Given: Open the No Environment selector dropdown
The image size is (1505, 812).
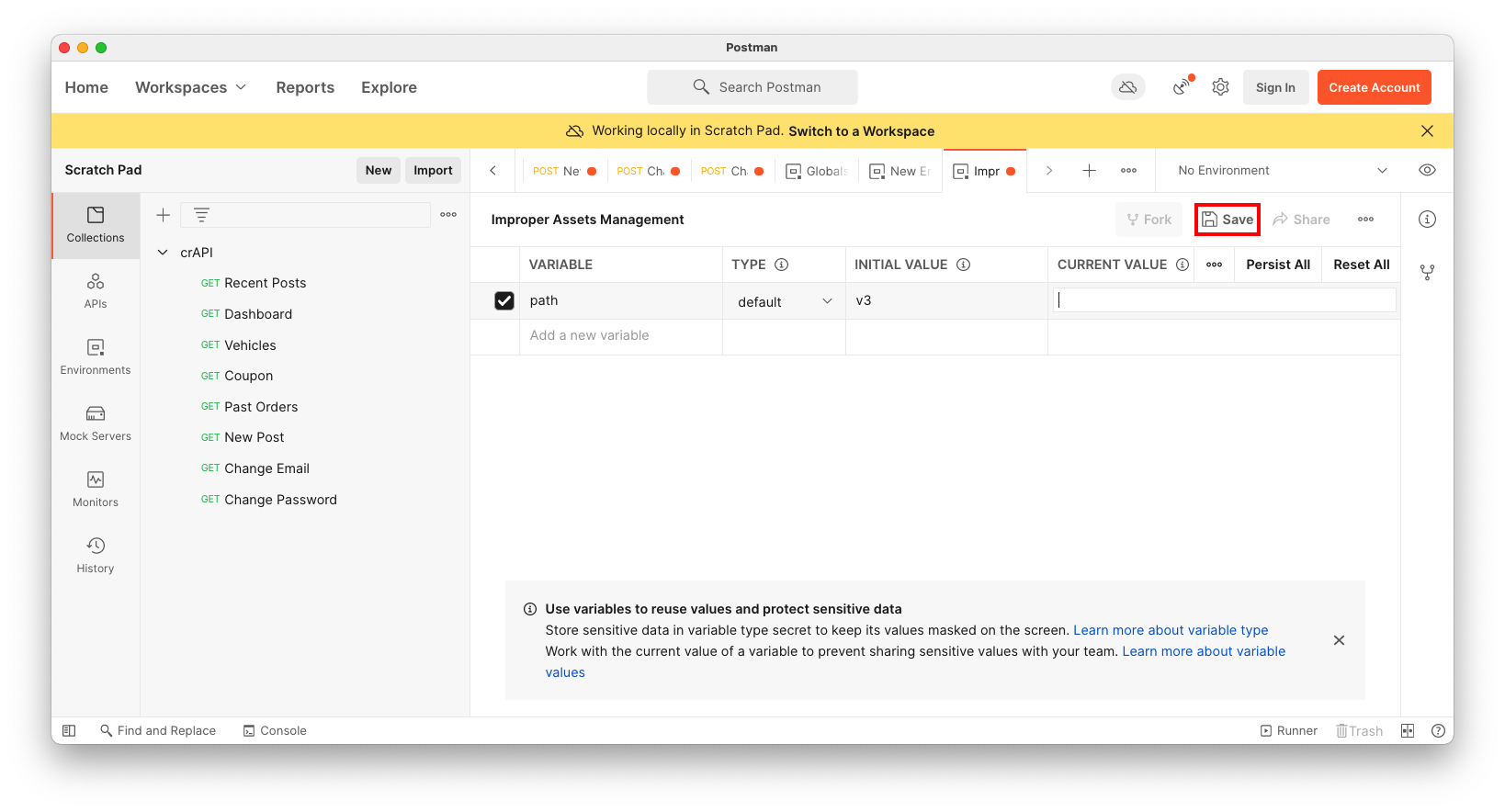Looking at the screenshot, I should (x=1282, y=171).
